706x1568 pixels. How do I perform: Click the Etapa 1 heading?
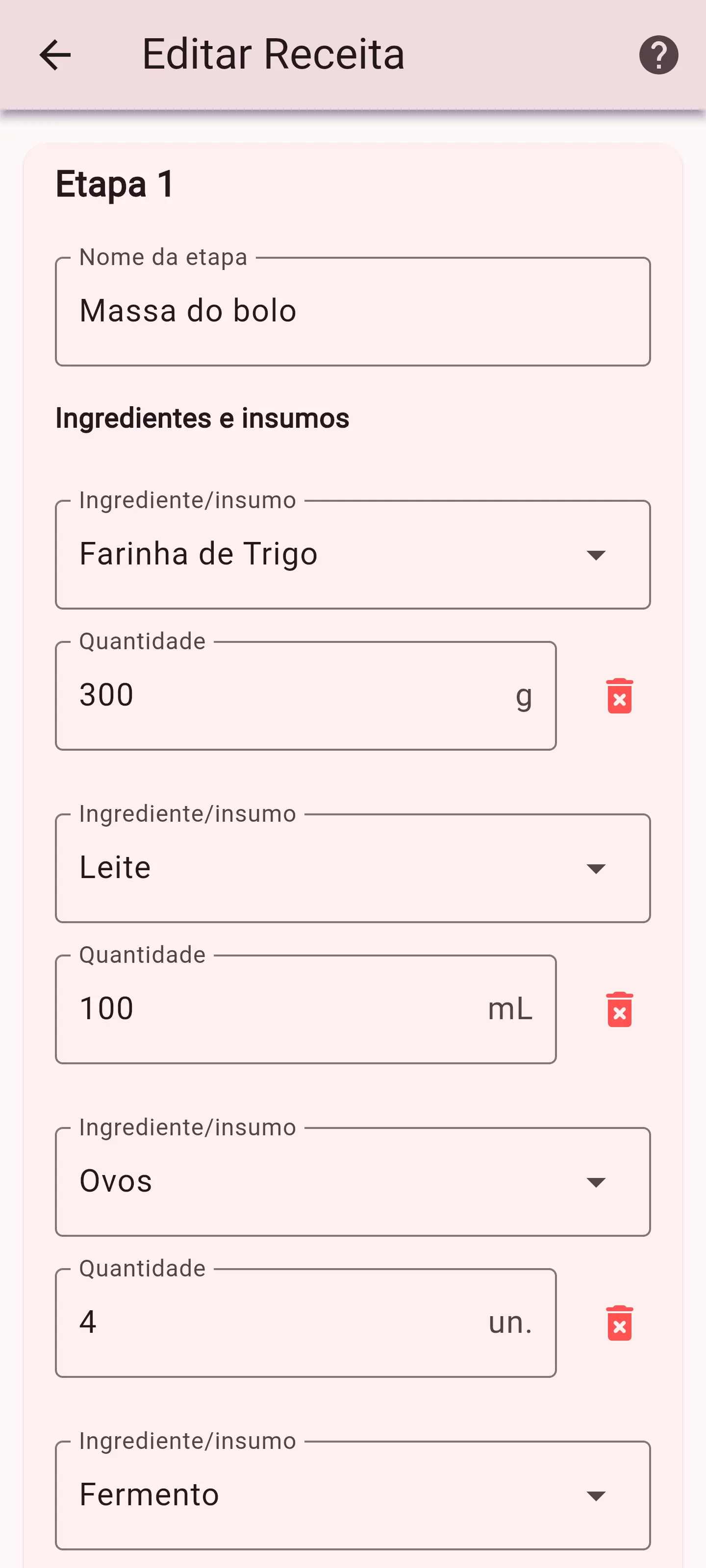click(115, 184)
